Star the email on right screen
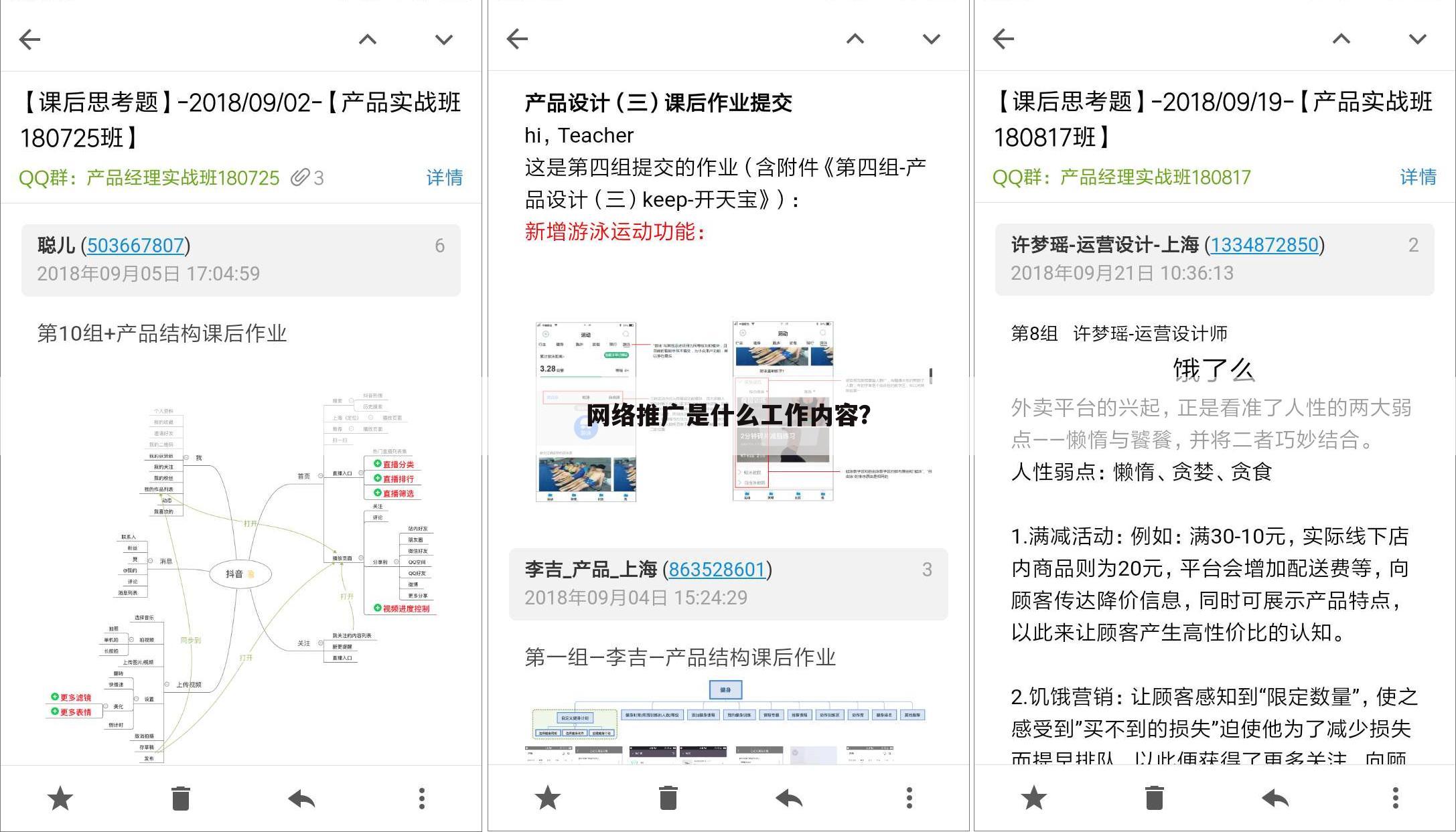Screen dimensions: 1456x832 click(1033, 798)
